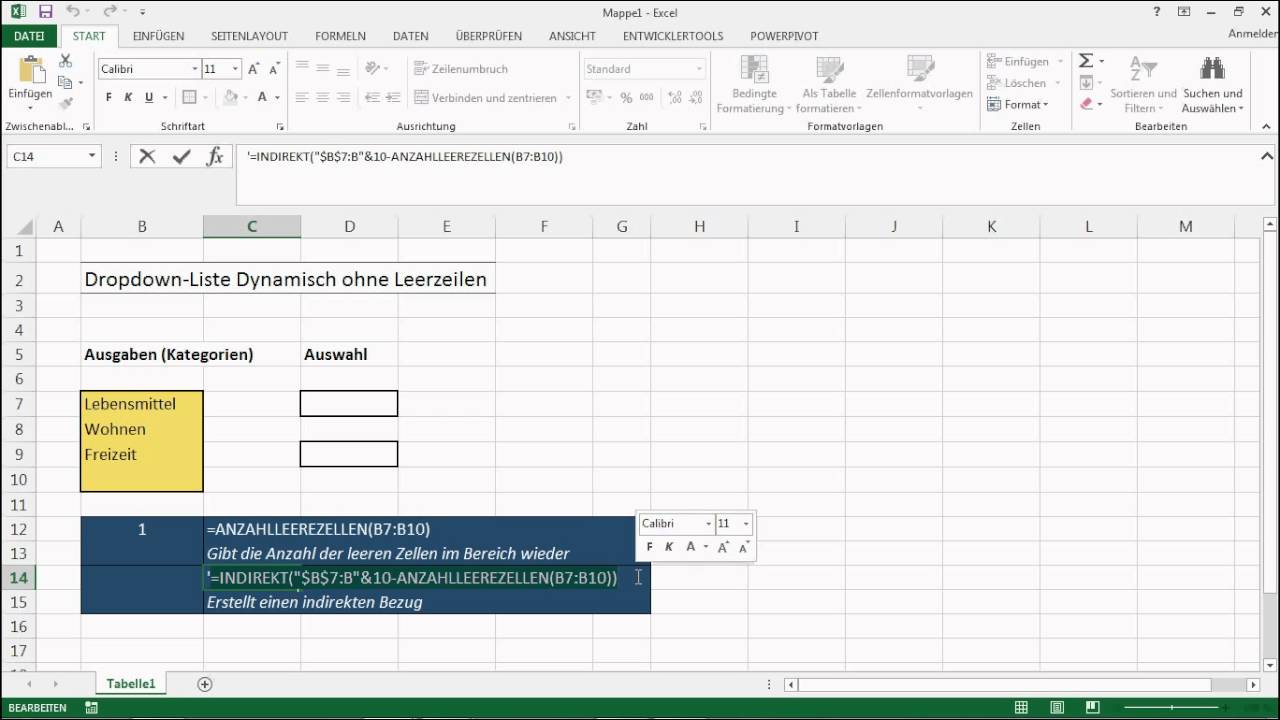Open the ribbon font size dropdown
1280x720 pixels.
point(236,69)
